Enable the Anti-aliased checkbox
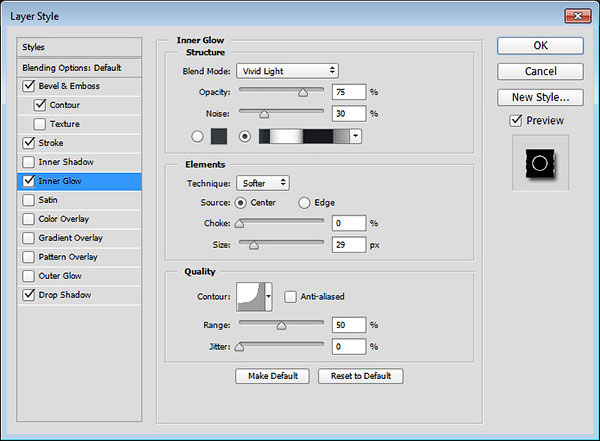Image resolution: width=600 pixels, height=441 pixels. [x=290, y=297]
